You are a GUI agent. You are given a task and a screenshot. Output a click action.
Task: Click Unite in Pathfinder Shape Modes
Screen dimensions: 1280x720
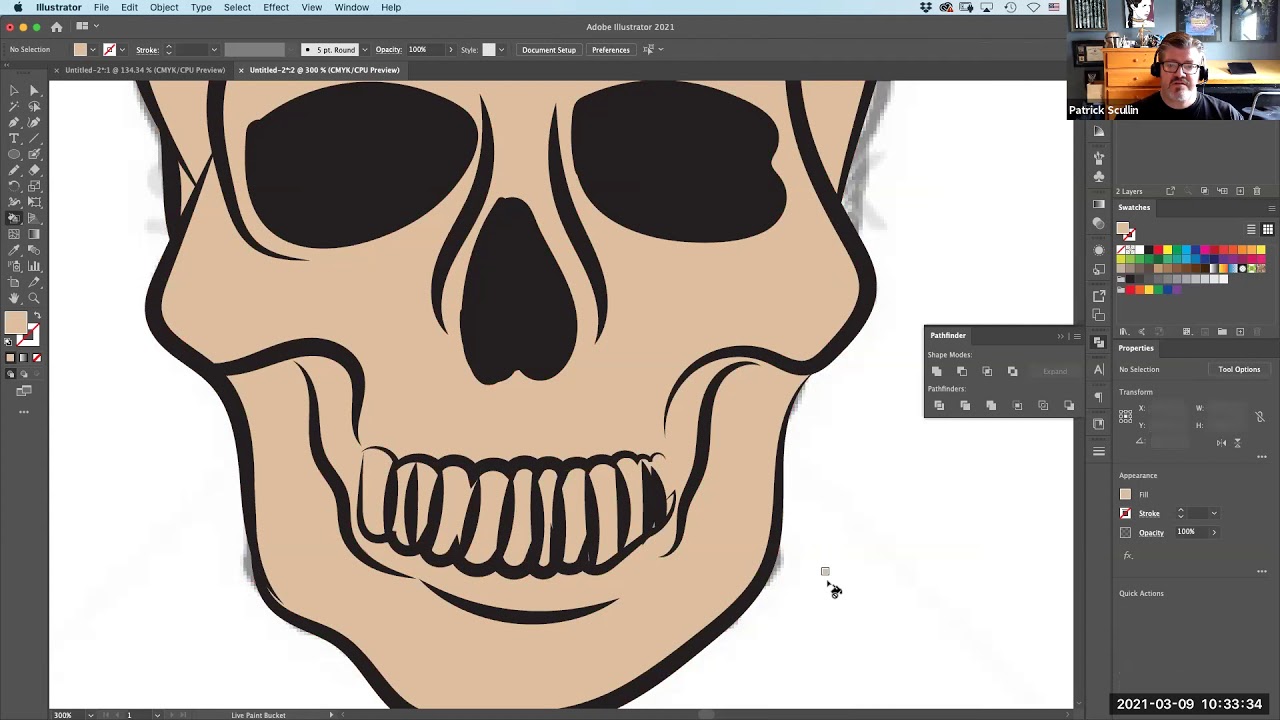(x=937, y=371)
